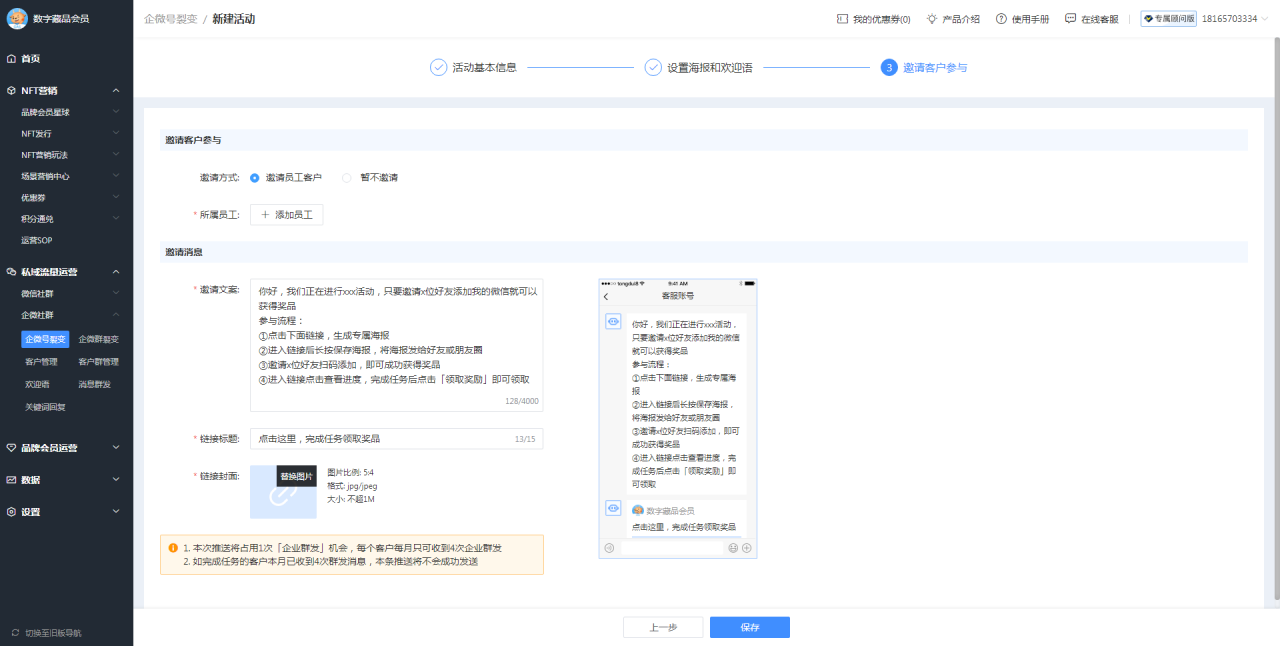1280x646 pixels.
Task: Click the 保存 save button
Action: (x=749, y=627)
